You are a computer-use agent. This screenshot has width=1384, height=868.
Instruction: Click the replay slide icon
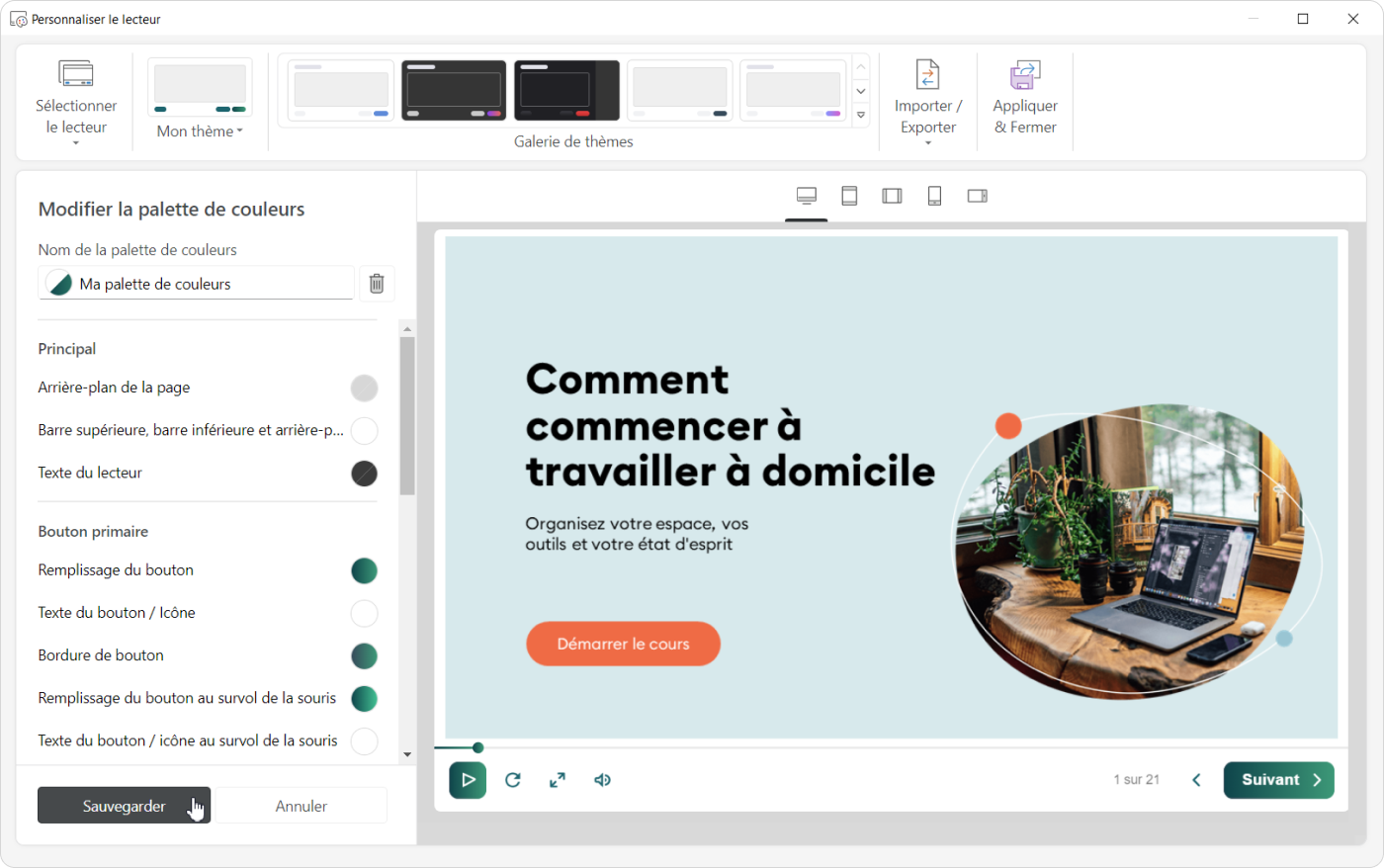tap(512, 780)
